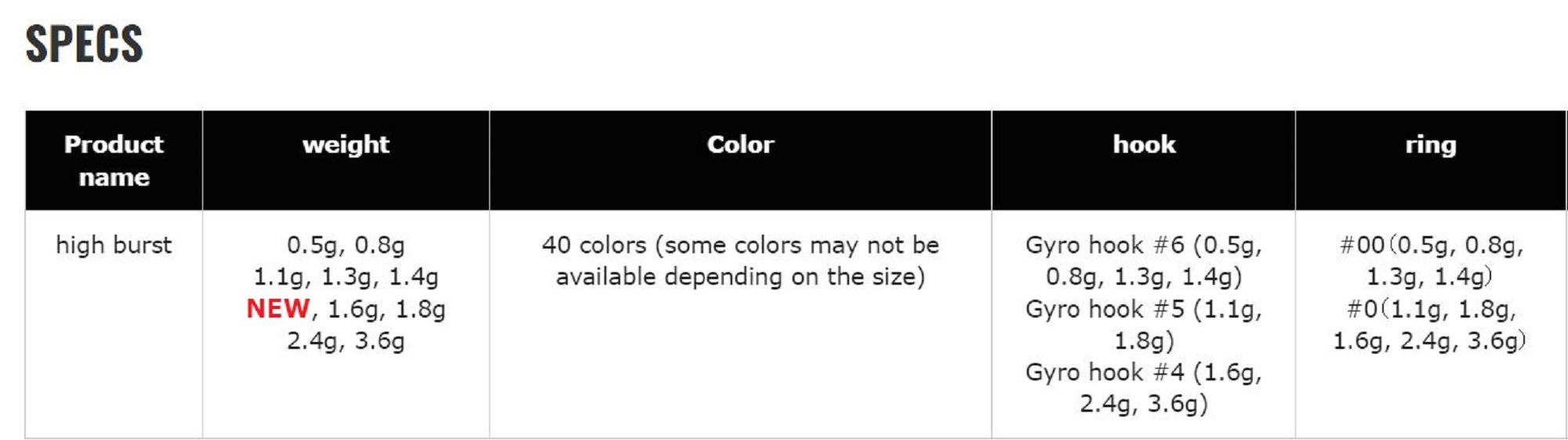Select the high burst product name cell
Screen dimensions: 1568x440
[114, 245]
